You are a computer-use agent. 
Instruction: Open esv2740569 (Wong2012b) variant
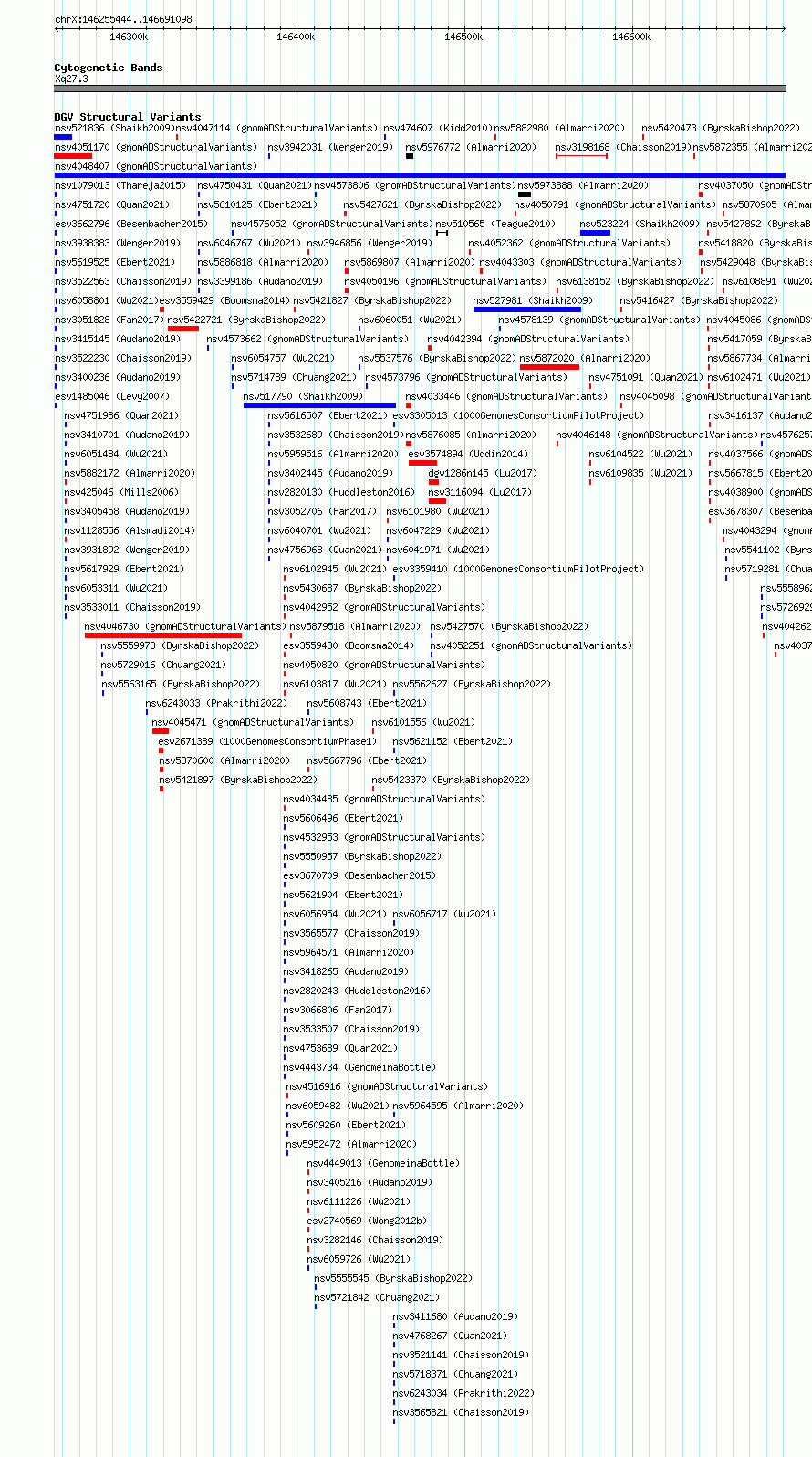click(367, 1221)
